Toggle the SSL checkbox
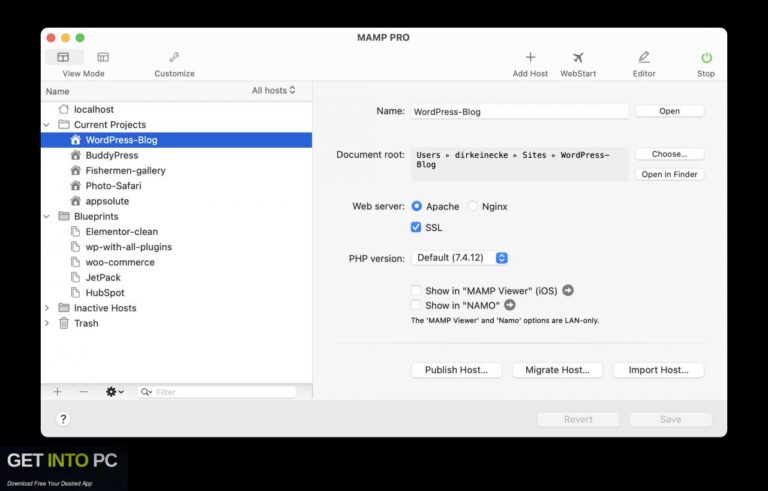 click(x=416, y=227)
